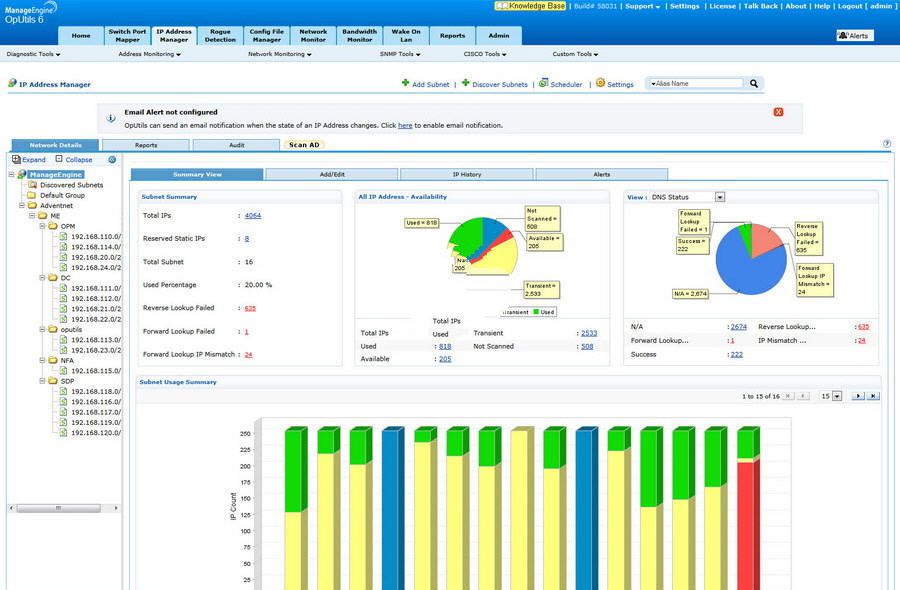900x590 pixels.
Task: Open the IP Address Manager Settings gear icon
Action: pos(600,83)
